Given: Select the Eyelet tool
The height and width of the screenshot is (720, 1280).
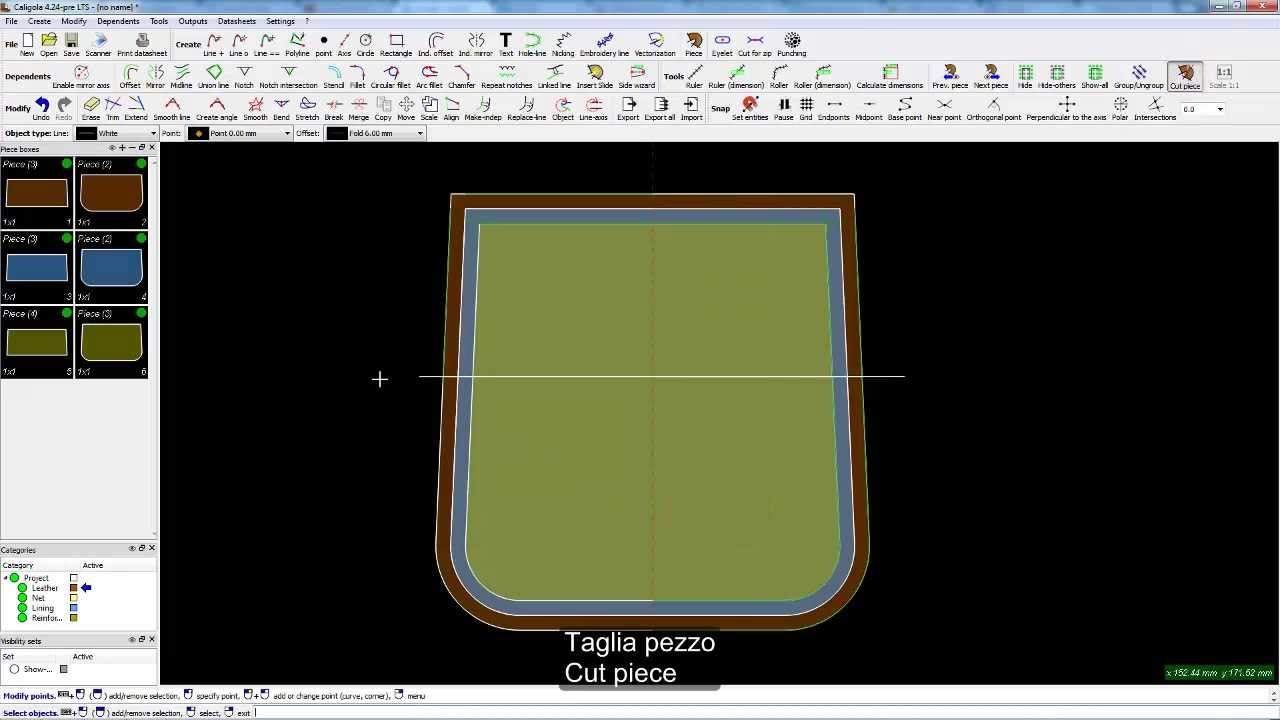Looking at the screenshot, I should pyautogui.click(x=722, y=45).
